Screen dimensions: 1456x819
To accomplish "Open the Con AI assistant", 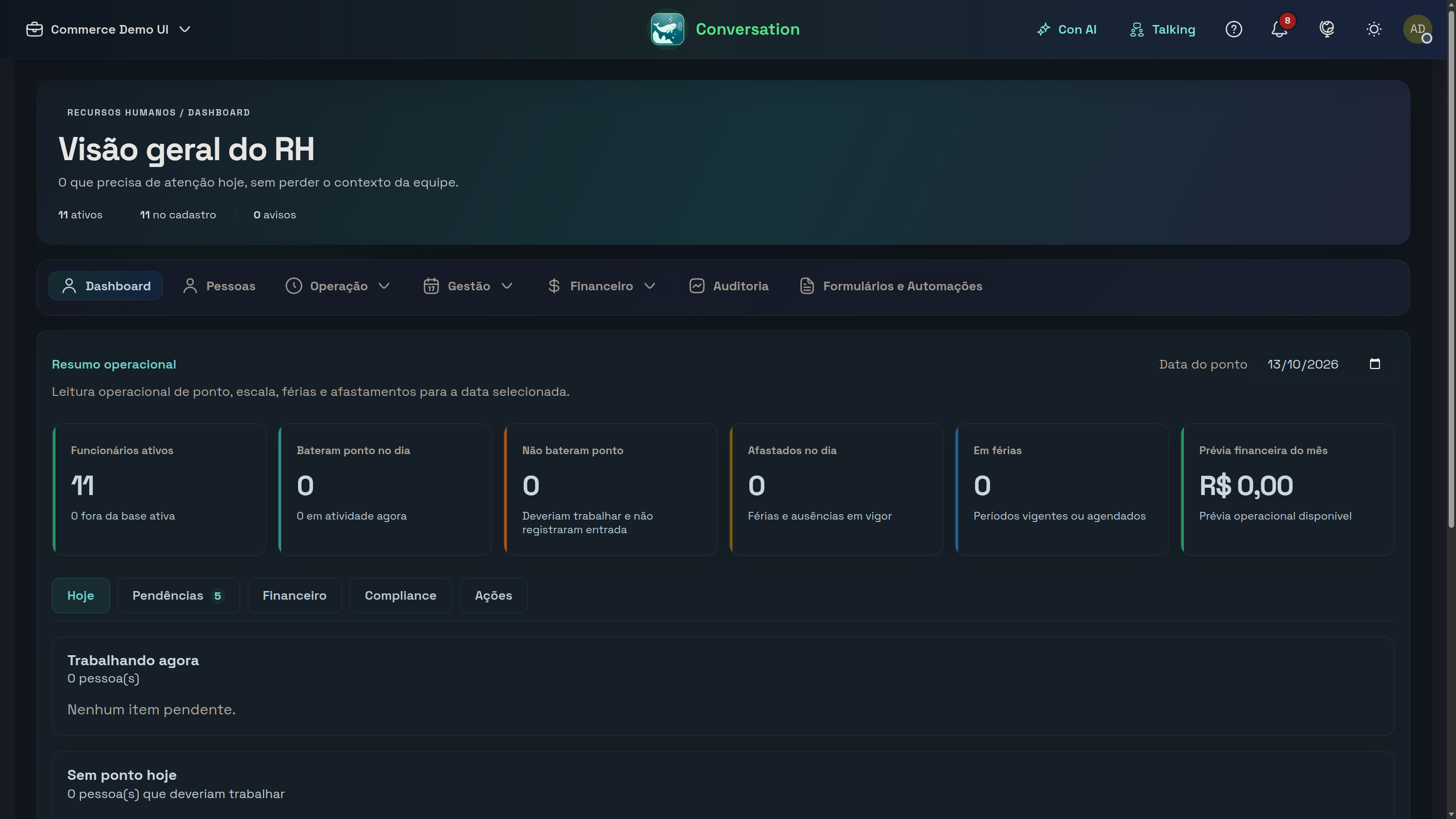I will click(x=1067, y=30).
